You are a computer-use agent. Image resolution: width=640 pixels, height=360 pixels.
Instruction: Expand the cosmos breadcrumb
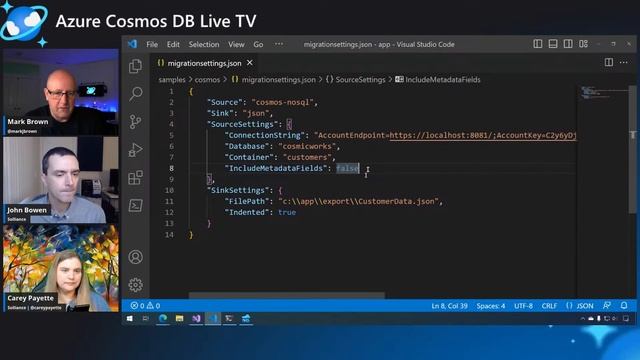click(x=207, y=80)
